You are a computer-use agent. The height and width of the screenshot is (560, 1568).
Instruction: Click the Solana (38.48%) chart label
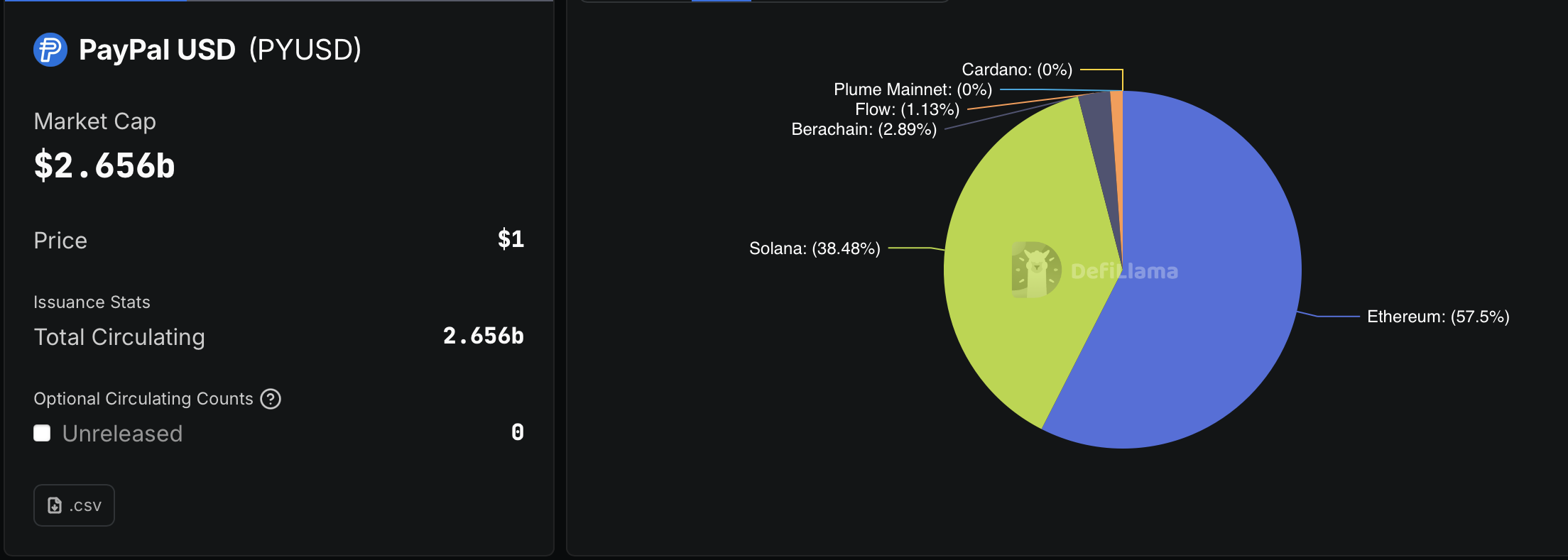815,248
